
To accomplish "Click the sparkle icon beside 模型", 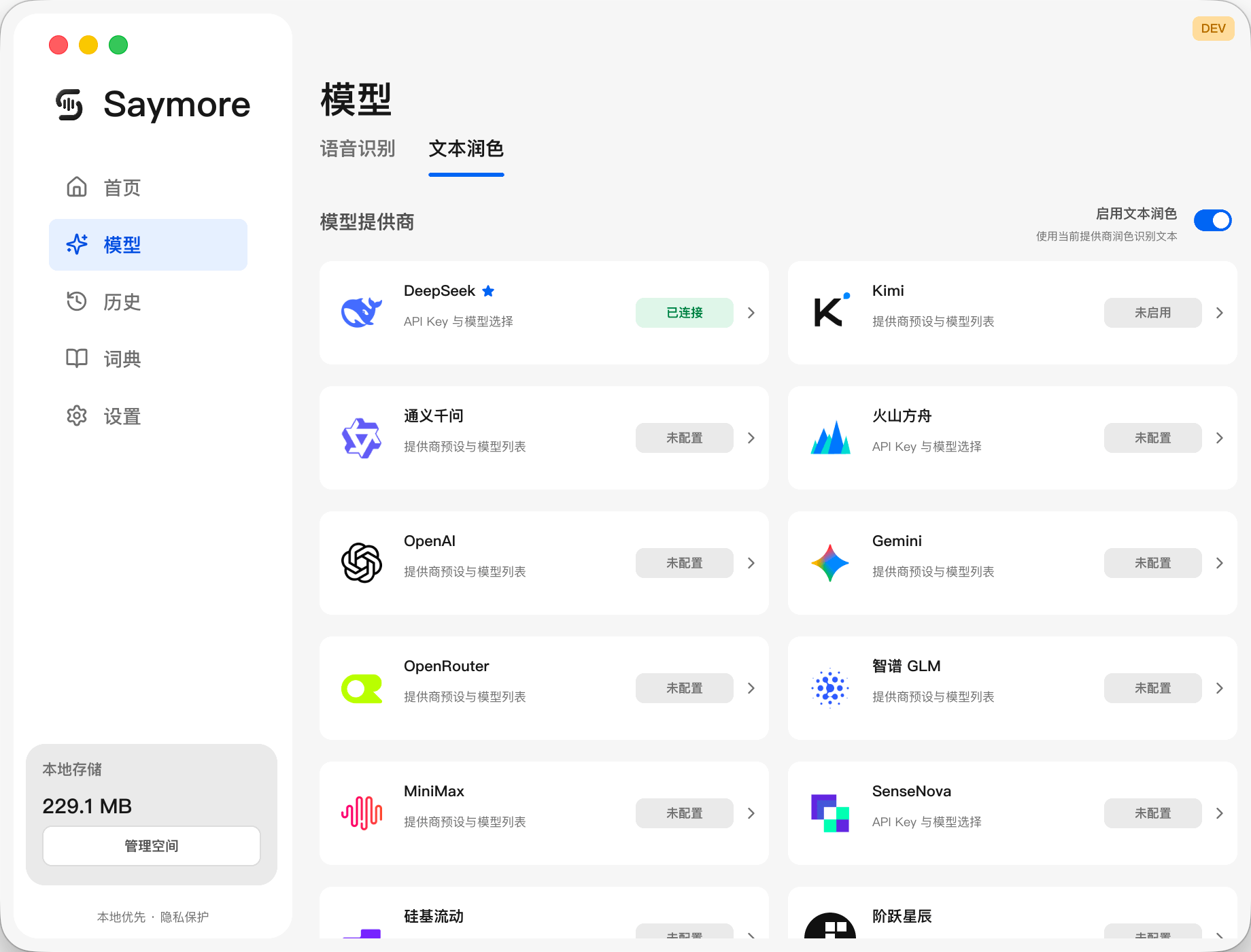I will click(x=77, y=244).
